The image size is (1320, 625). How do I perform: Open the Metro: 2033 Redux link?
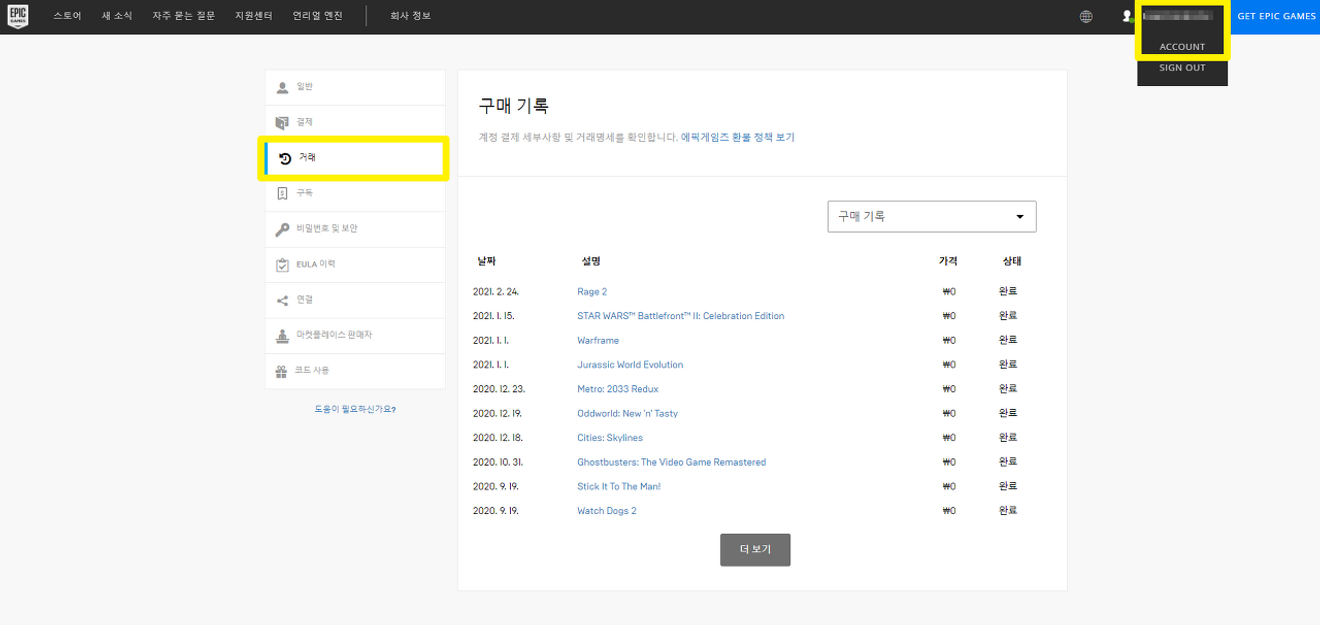(x=618, y=389)
